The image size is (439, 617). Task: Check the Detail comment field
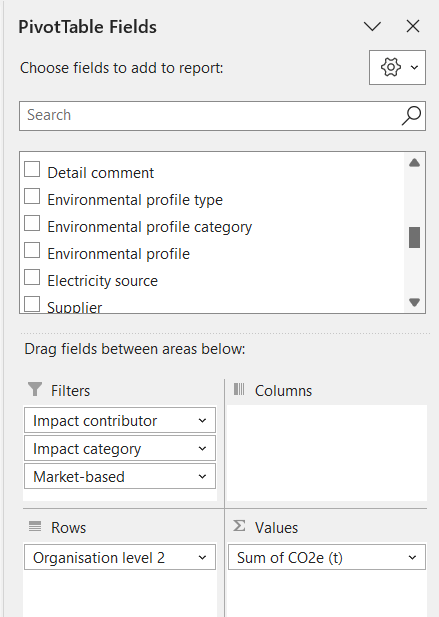[32, 170]
